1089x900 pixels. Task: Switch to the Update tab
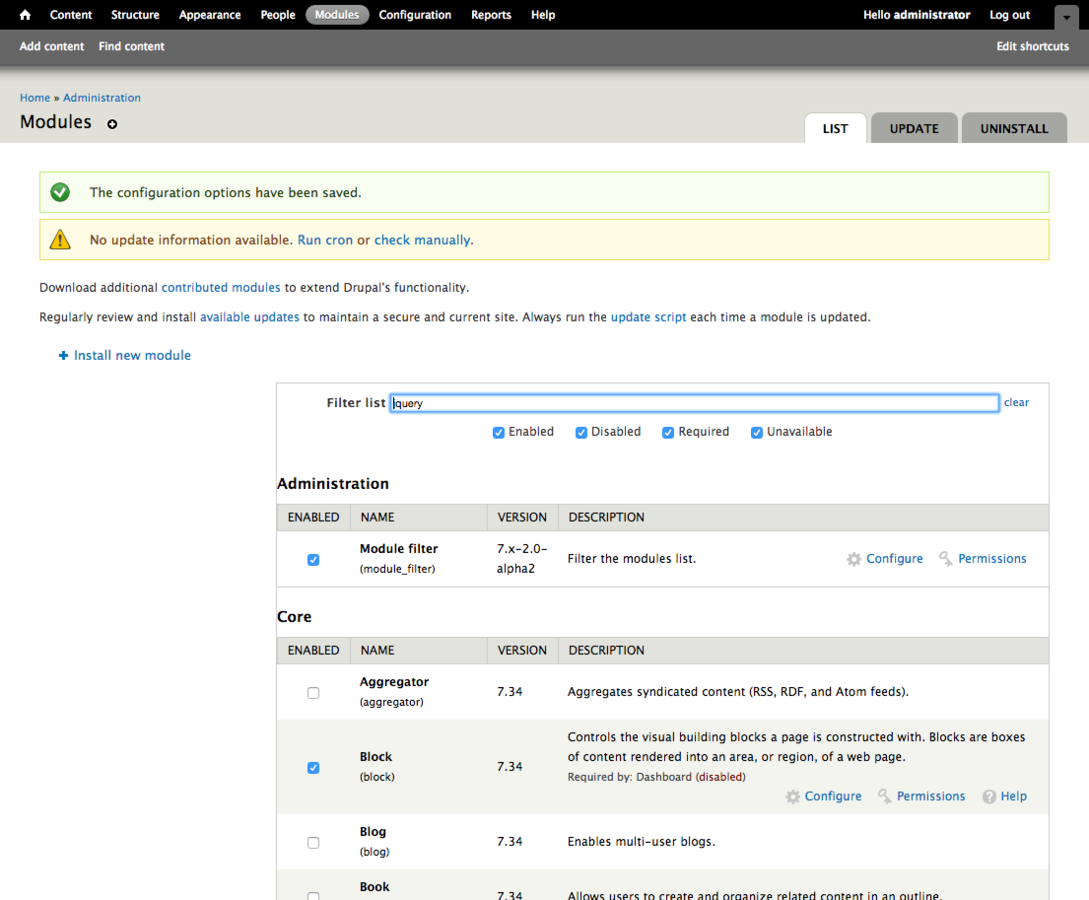914,128
